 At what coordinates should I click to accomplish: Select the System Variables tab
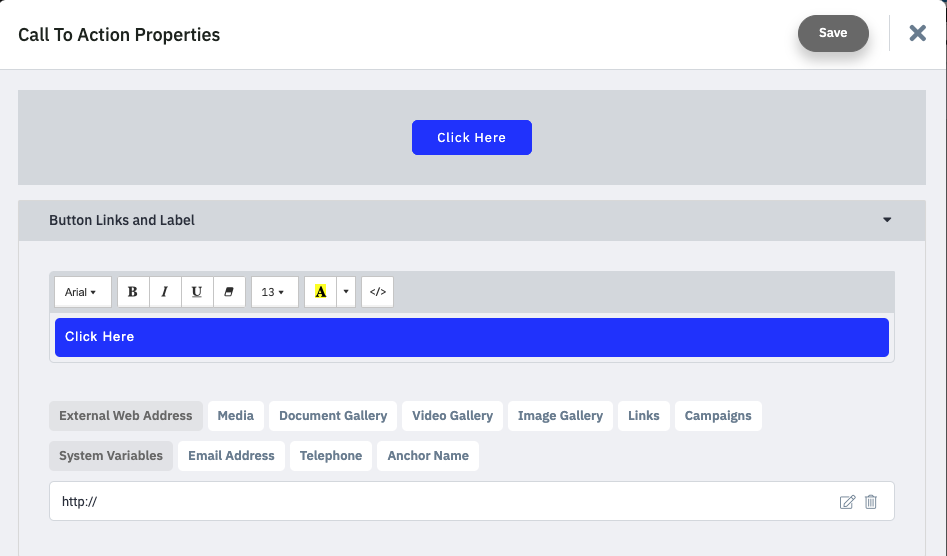(x=111, y=456)
